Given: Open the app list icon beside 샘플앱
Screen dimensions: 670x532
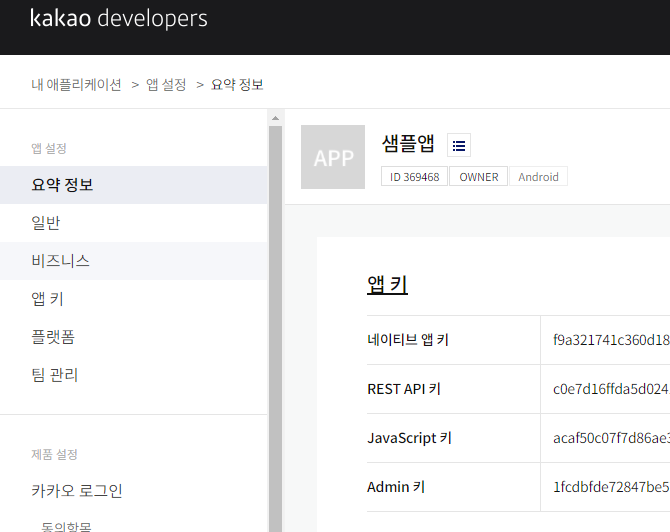Looking at the screenshot, I should (459, 146).
